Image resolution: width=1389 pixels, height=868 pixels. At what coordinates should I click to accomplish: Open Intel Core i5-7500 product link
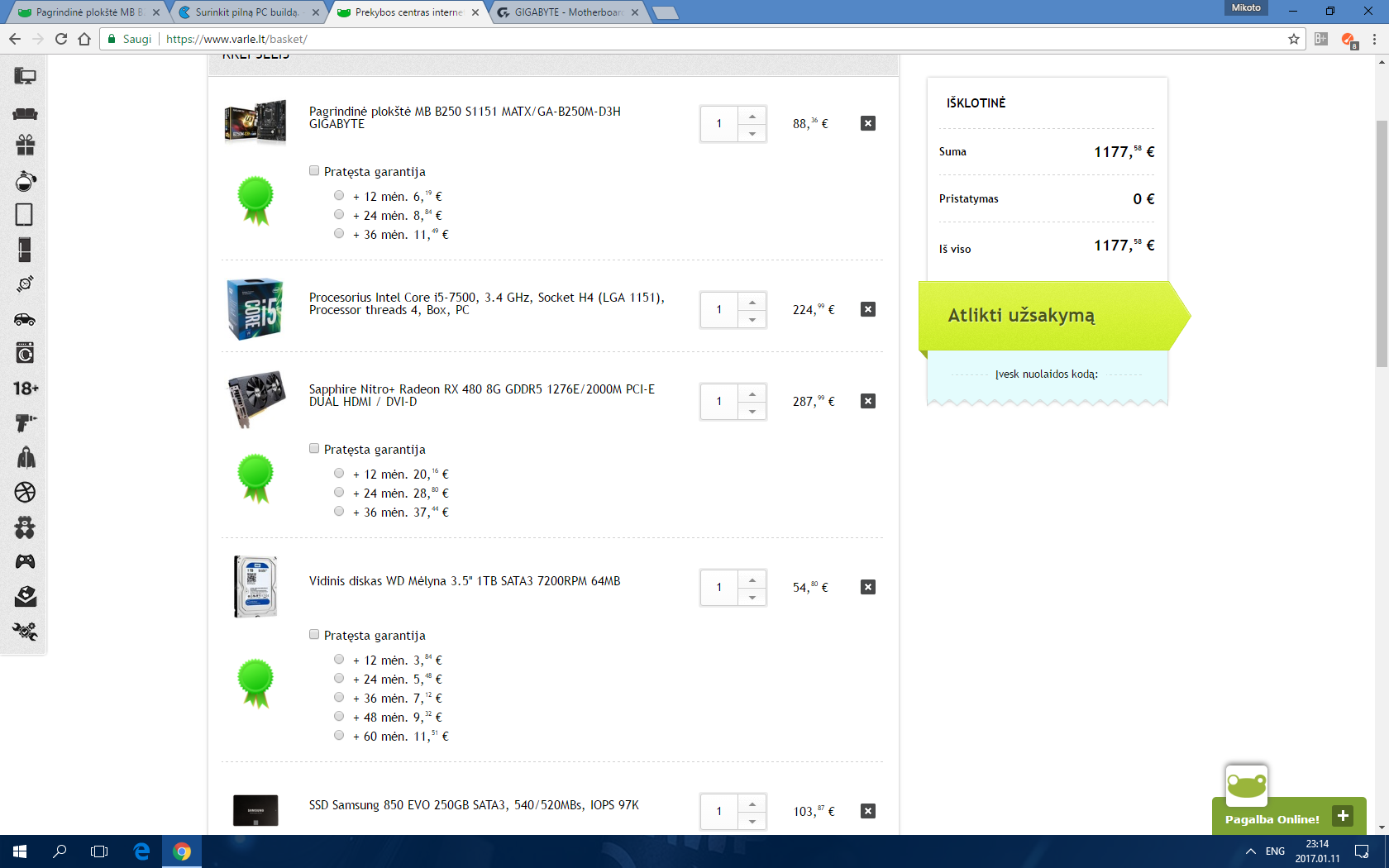pos(486,303)
